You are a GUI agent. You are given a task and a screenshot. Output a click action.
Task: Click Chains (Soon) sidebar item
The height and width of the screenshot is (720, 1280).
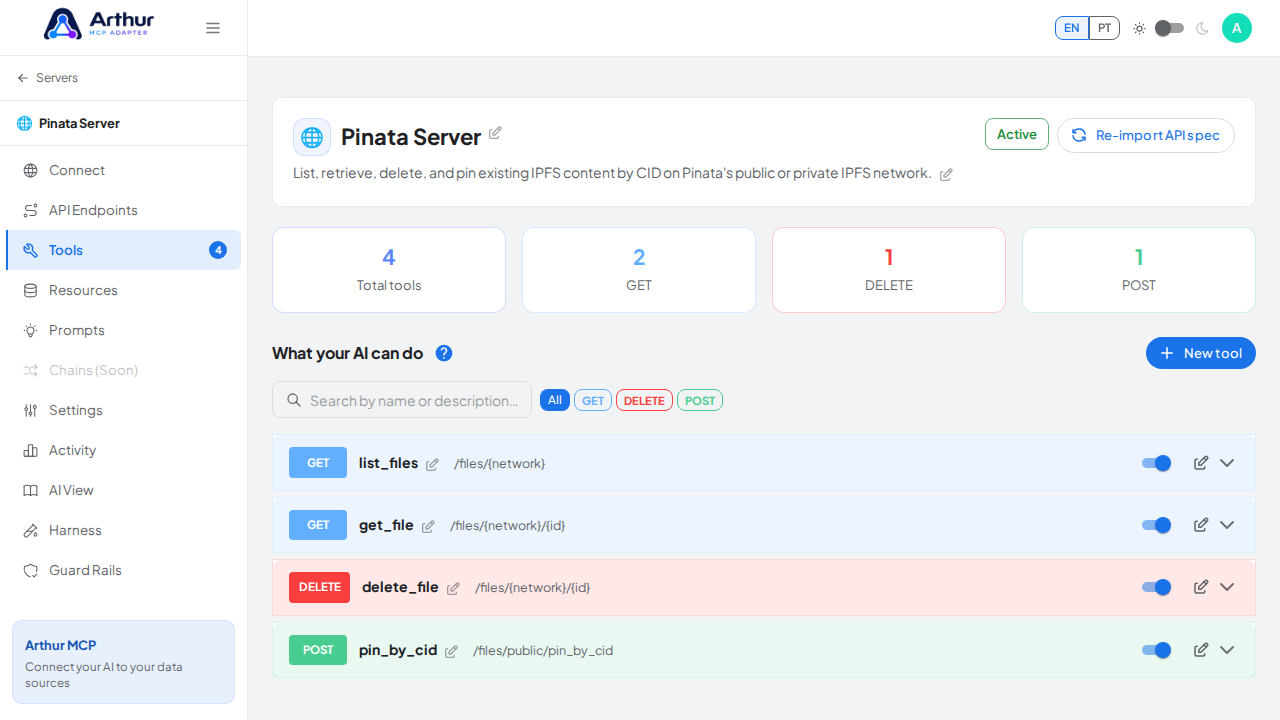coord(124,370)
